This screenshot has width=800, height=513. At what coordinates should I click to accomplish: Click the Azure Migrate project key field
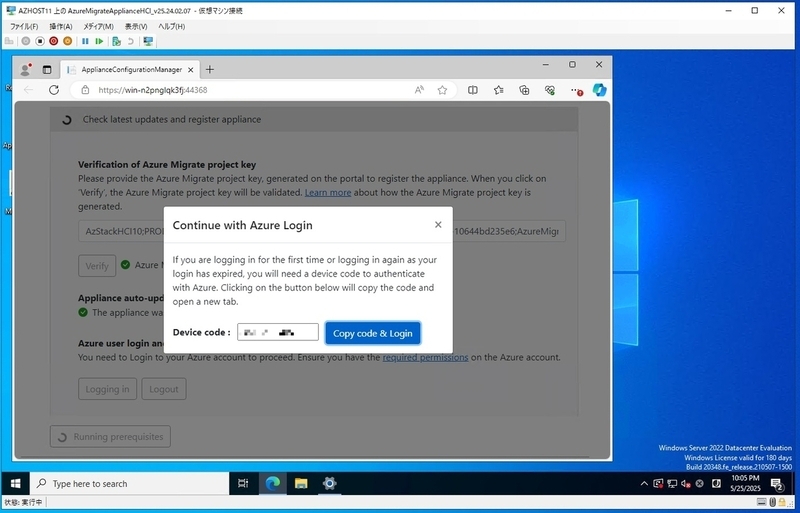321,231
